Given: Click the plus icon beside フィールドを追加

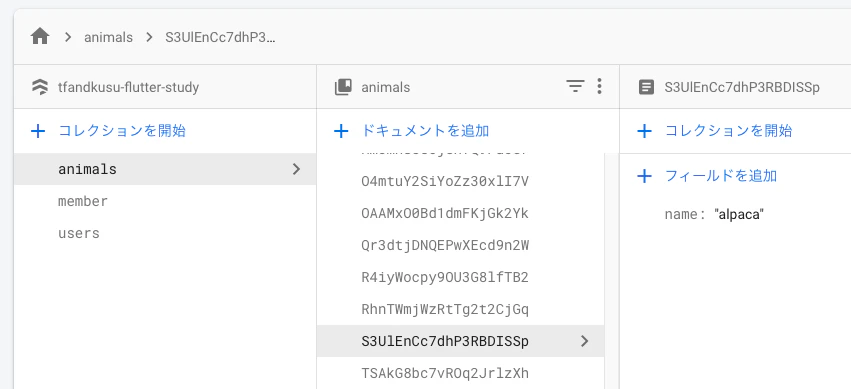Looking at the screenshot, I should [x=644, y=176].
